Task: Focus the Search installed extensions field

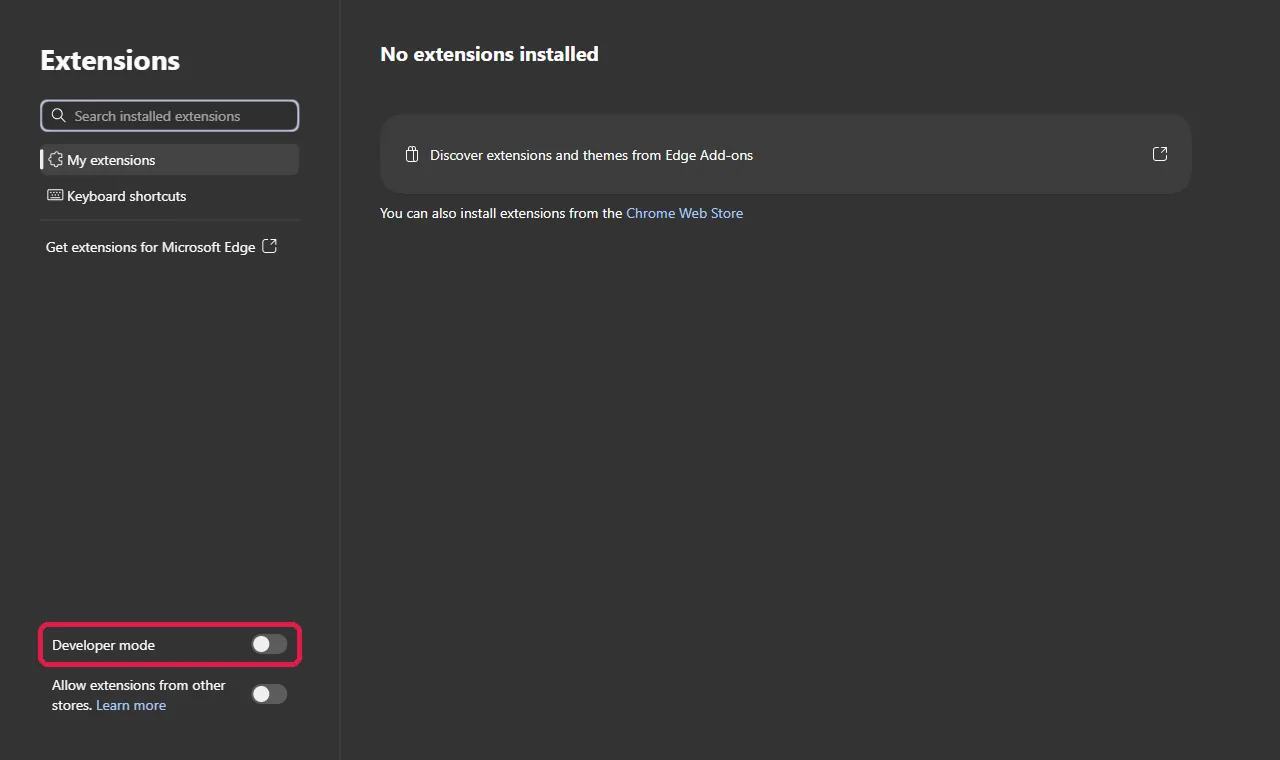Action: click(x=170, y=116)
